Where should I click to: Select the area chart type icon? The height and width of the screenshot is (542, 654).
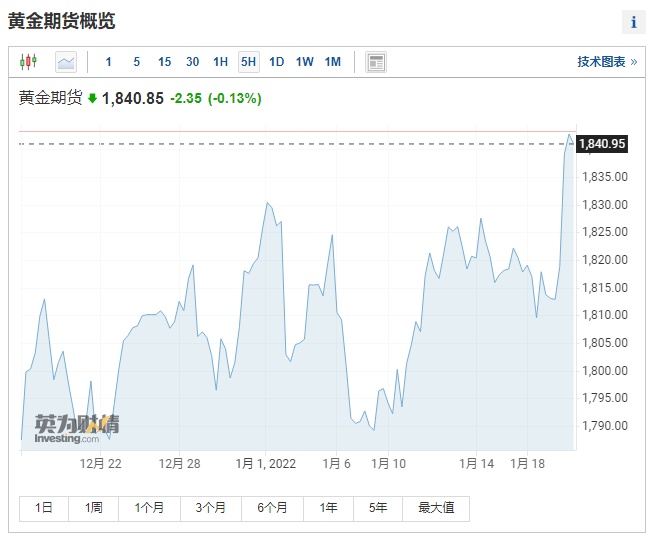point(66,62)
